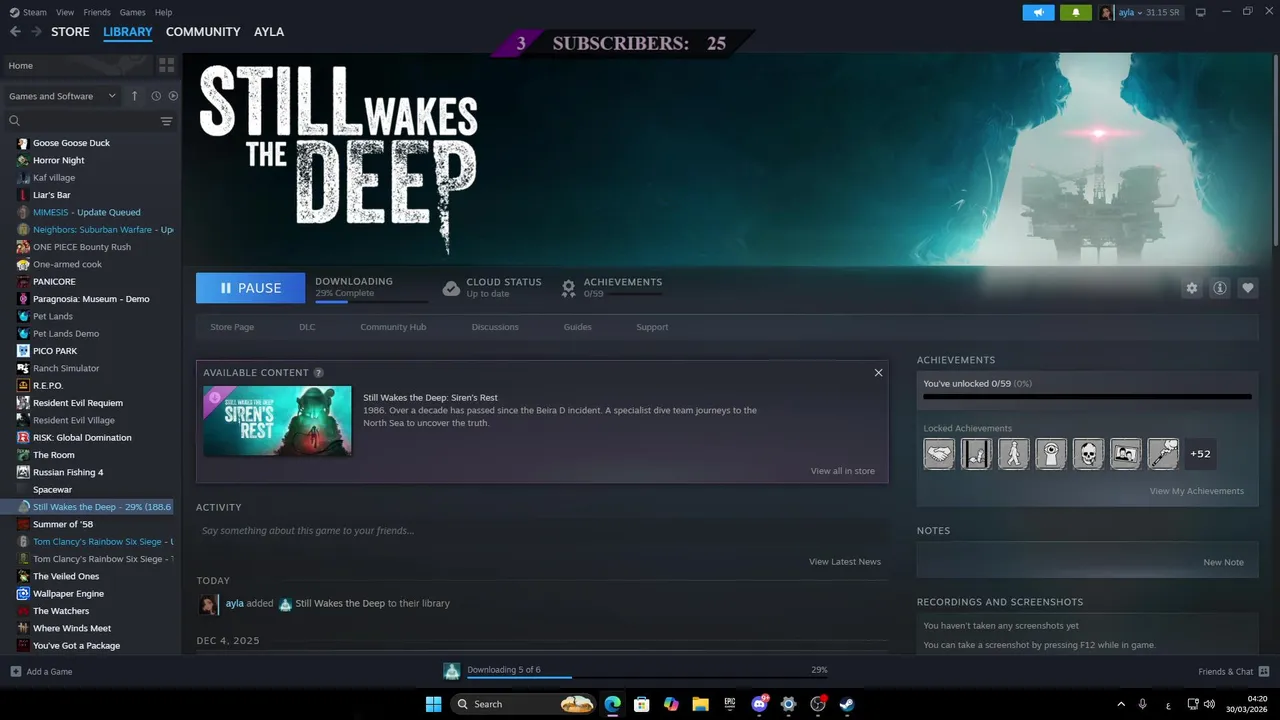Click View all in store link

843,471
